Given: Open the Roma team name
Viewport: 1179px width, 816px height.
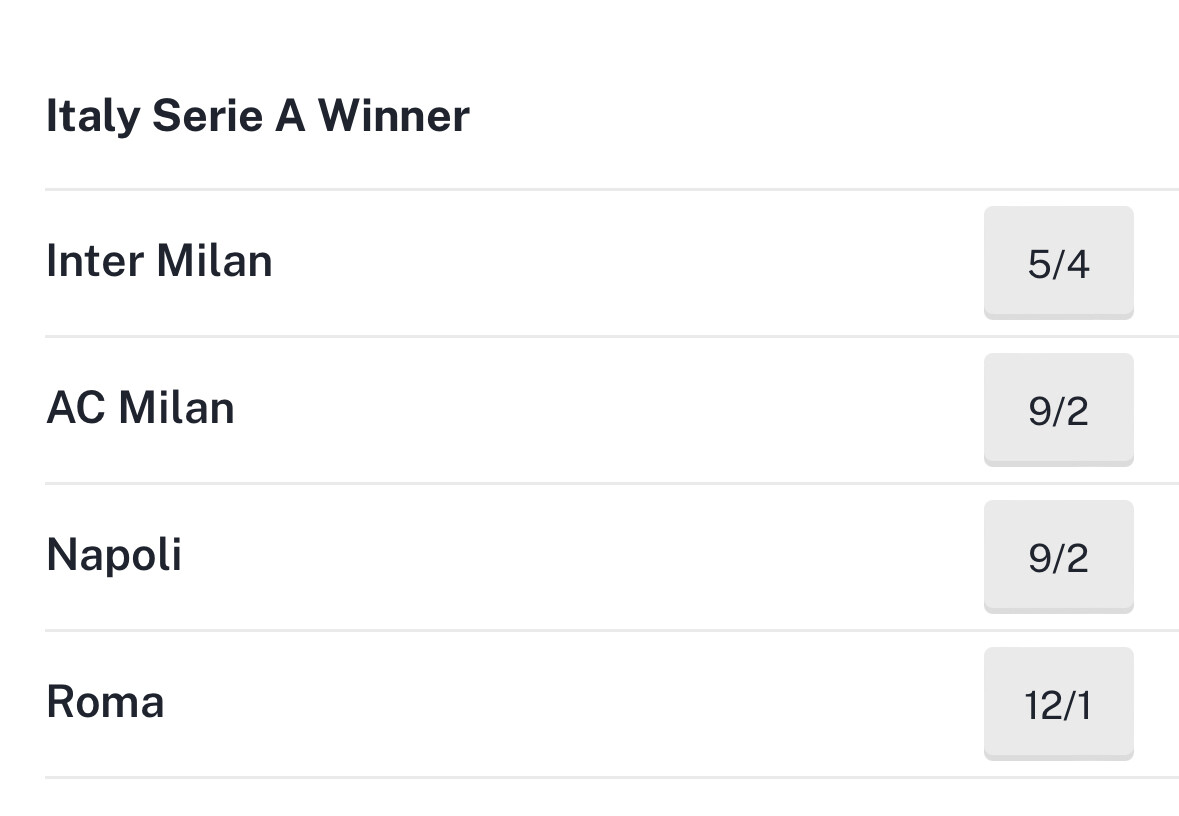Looking at the screenshot, I should [x=105, y=702].
